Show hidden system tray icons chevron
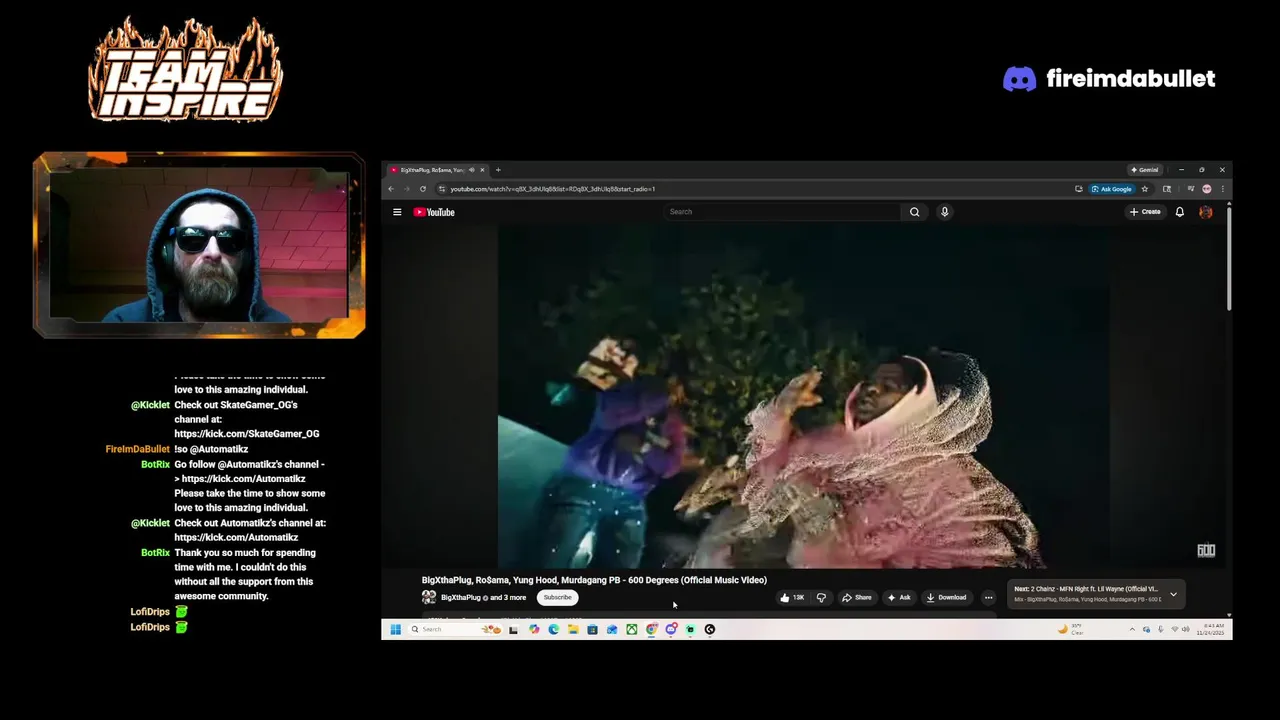 [x=1132, y=629]
